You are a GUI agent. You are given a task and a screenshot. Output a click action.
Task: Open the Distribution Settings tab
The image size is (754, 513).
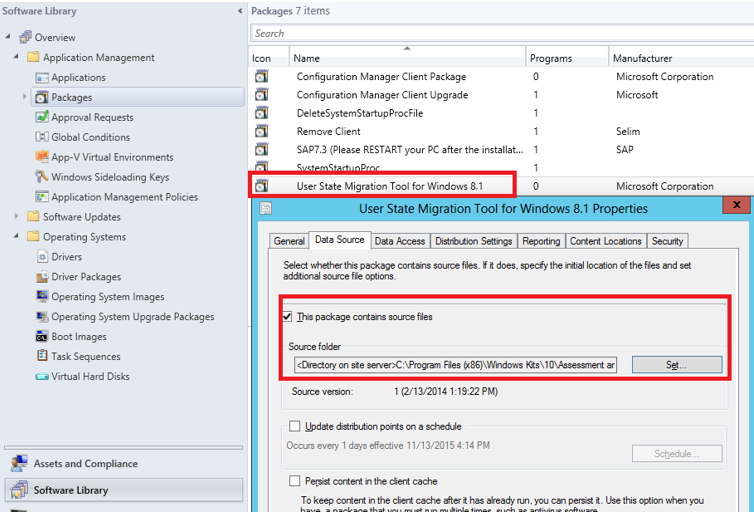[474, 241]
